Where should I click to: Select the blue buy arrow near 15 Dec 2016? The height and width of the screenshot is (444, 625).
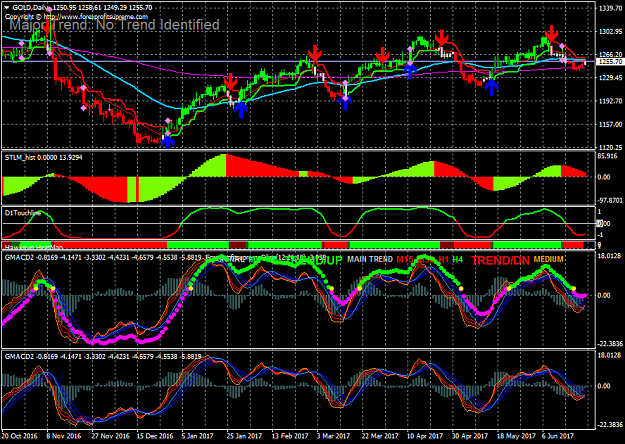168,141
